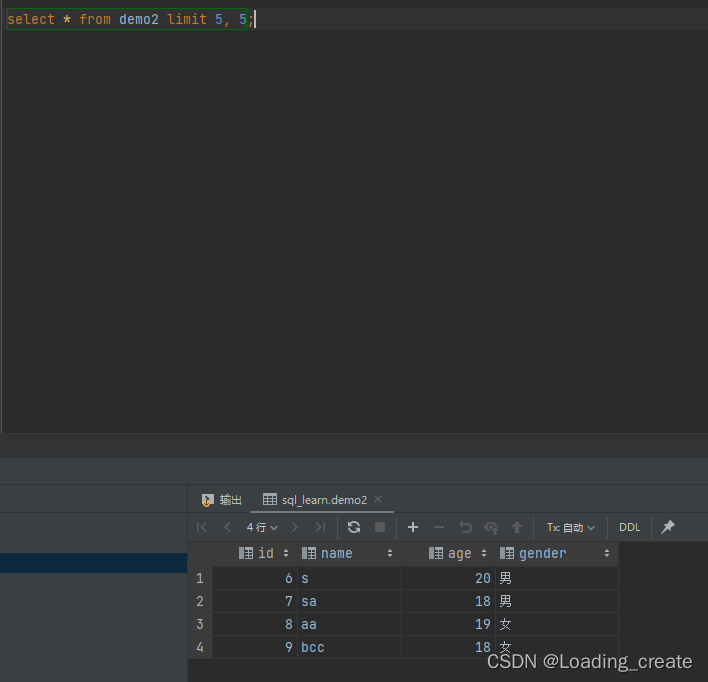Image resolution: width=708 pixels, height=682 pixels.
Task: Sort by the name column header
Action: coord(349,553)
